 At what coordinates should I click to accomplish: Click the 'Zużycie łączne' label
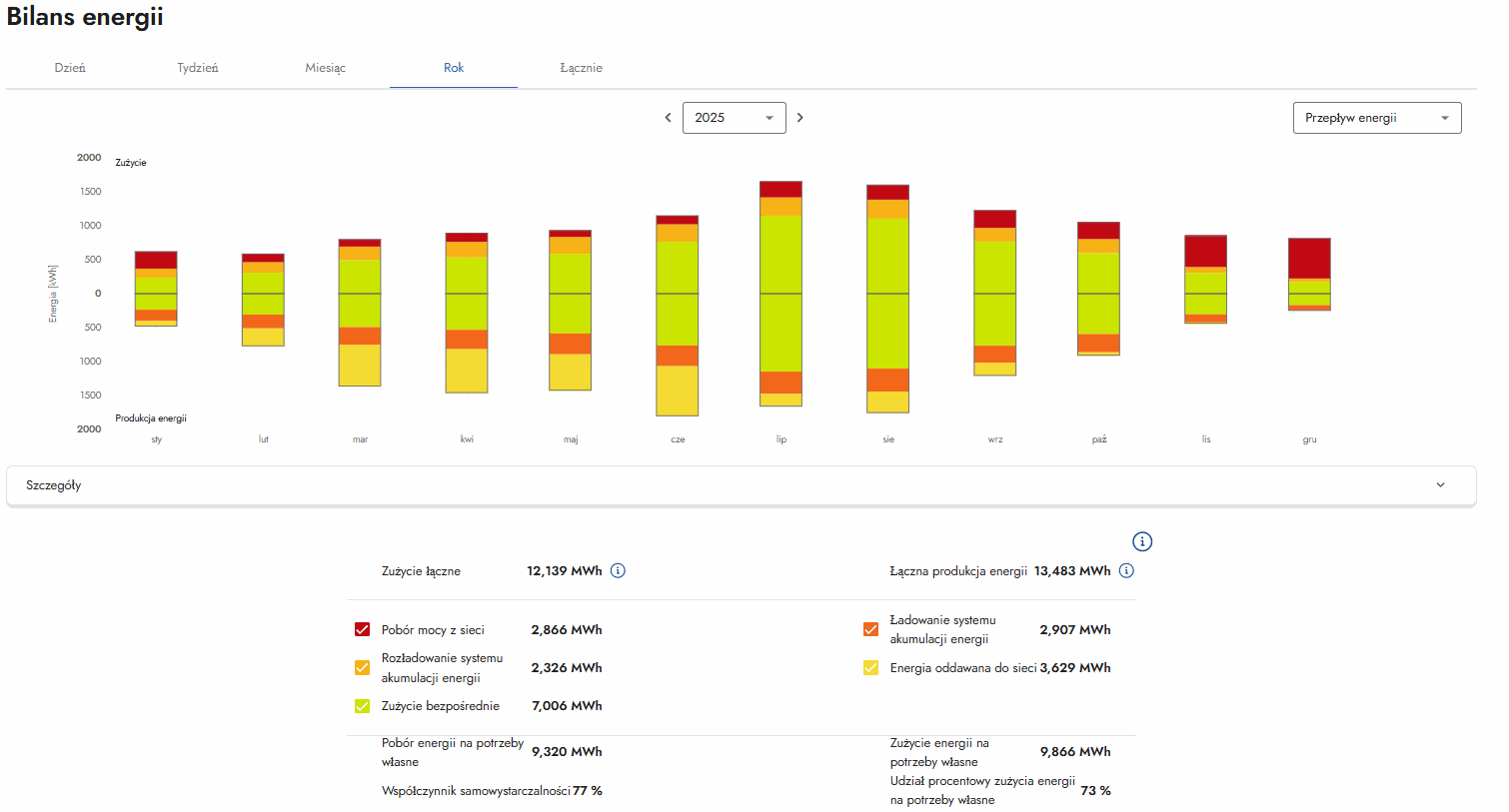pos(421,571)
